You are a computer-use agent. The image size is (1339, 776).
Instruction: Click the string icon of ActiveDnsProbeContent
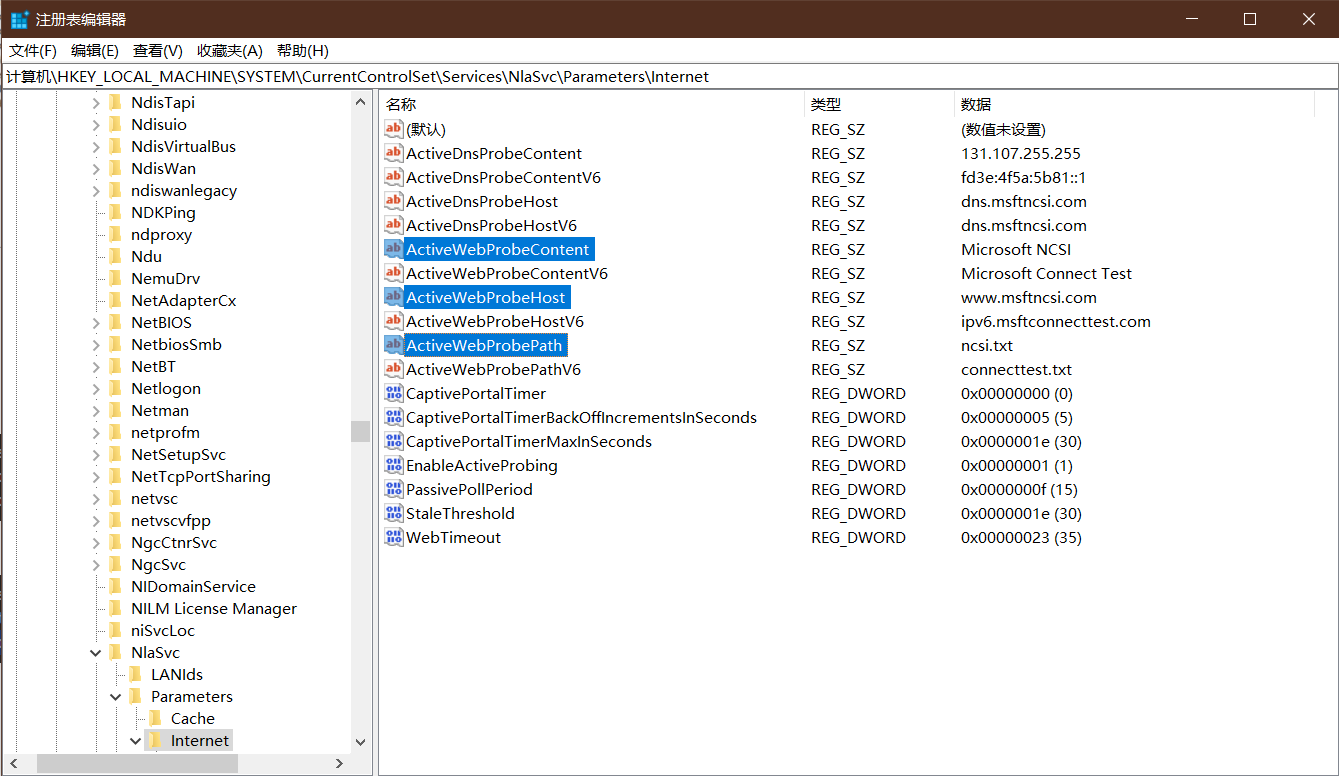[394, 153]
